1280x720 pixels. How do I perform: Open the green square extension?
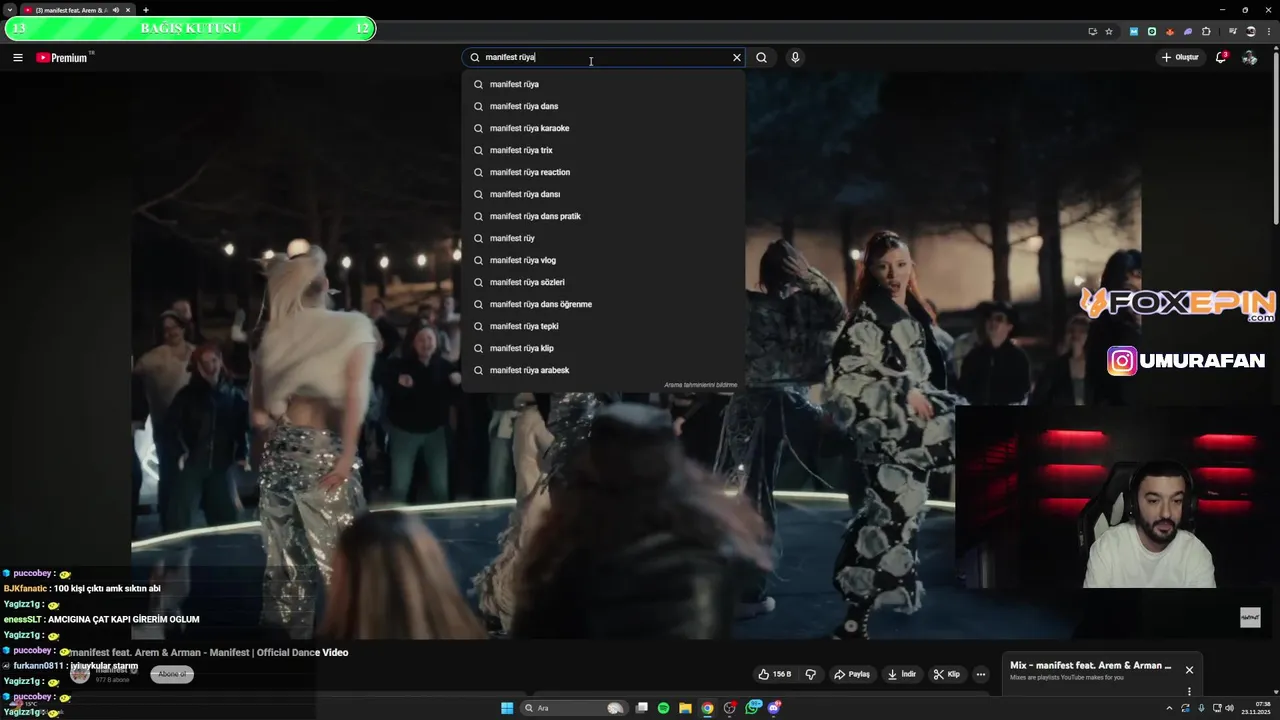pos(1152,31)
